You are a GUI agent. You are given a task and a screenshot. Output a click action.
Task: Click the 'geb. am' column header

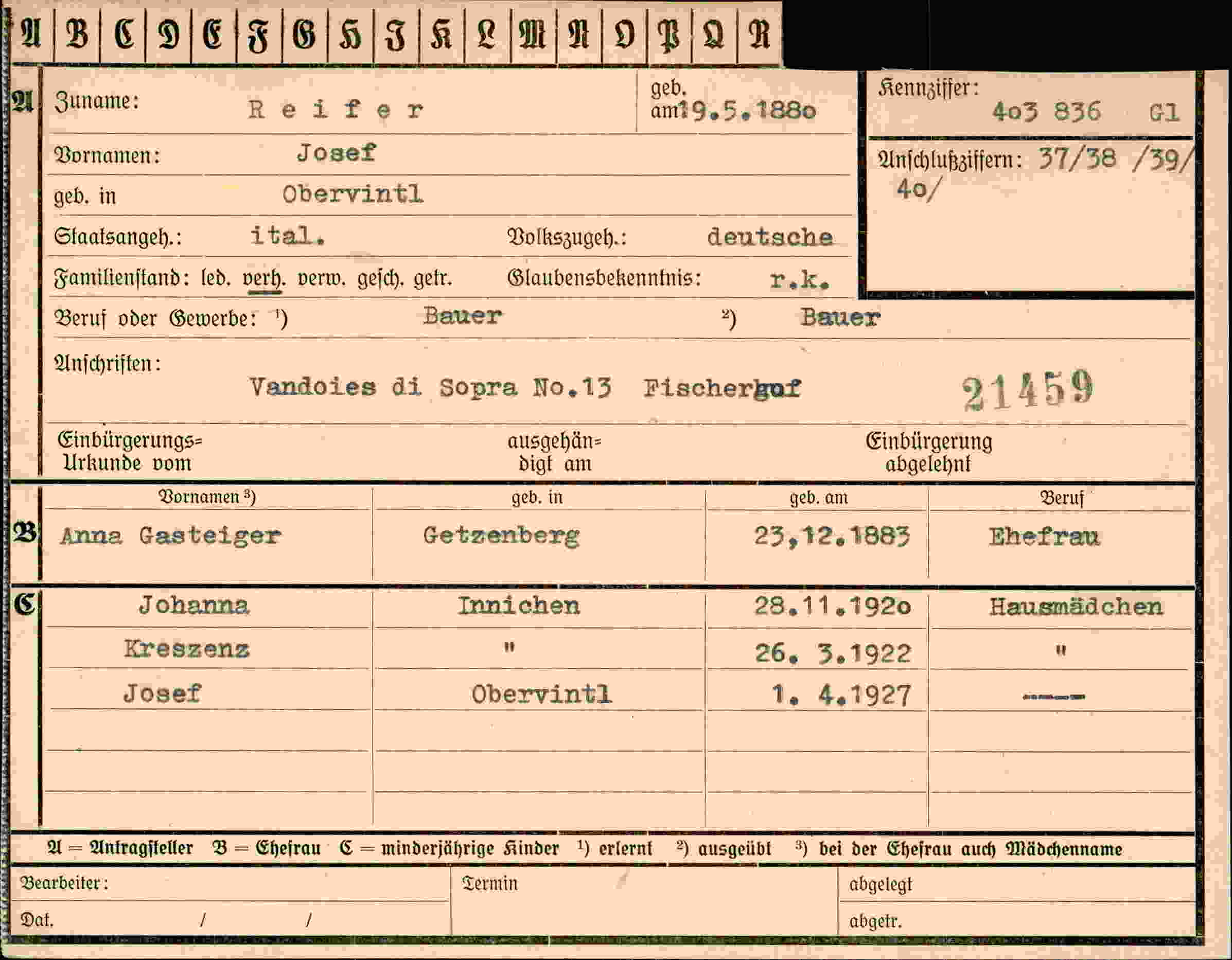pyautogui.click(x=819, y=497)
